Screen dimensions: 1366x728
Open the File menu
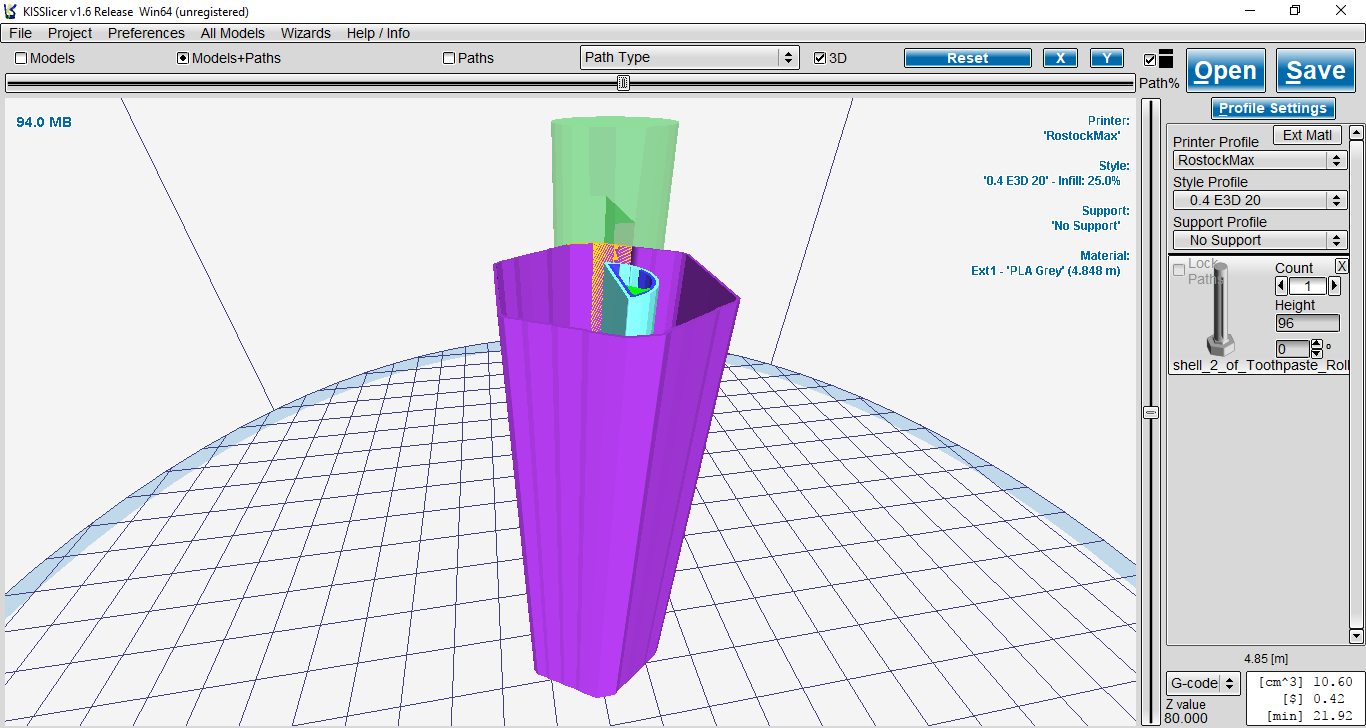pos(20,33)
